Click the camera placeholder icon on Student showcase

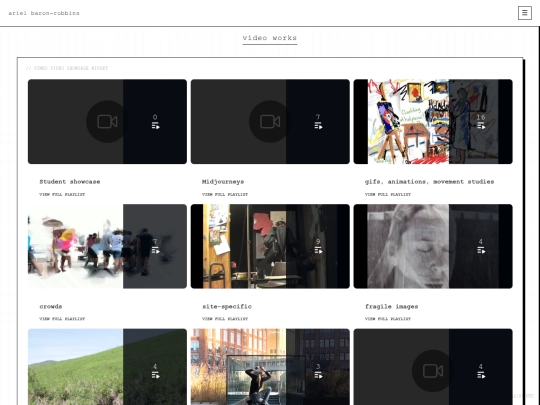tap(107, 122)
